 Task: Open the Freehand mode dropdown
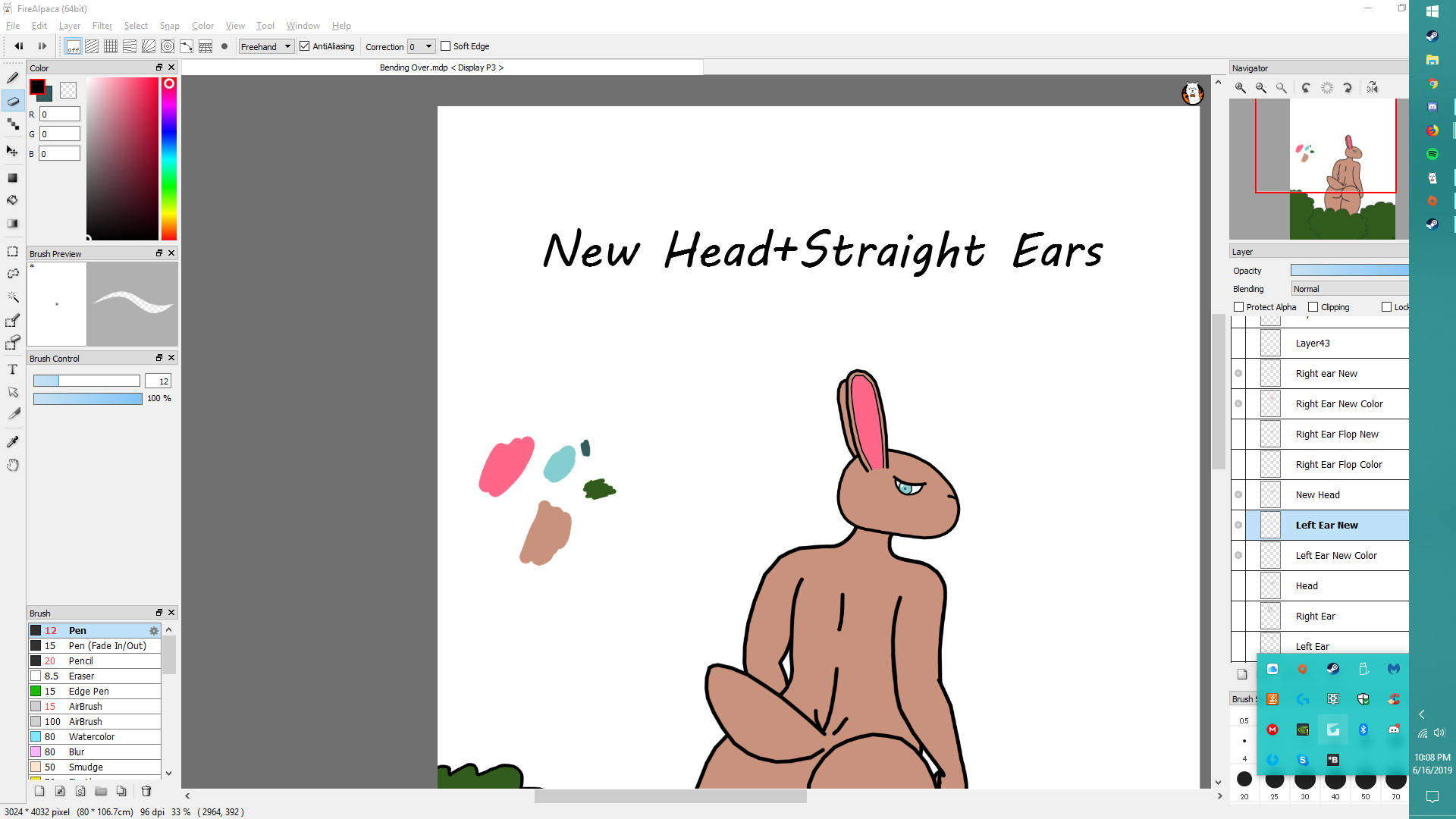click(266, 46)
